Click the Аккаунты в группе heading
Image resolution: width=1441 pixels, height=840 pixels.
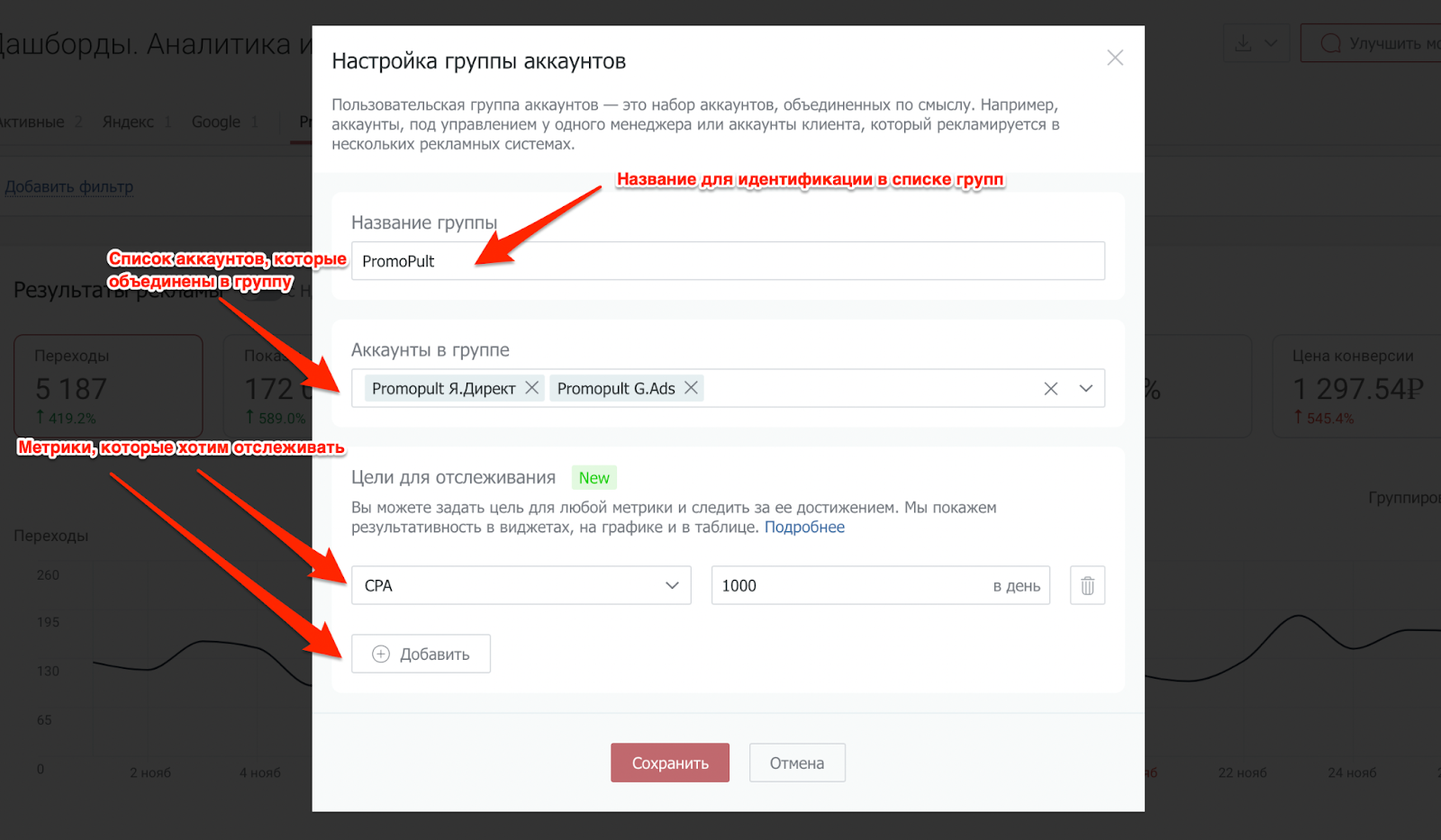pos(430,350)
